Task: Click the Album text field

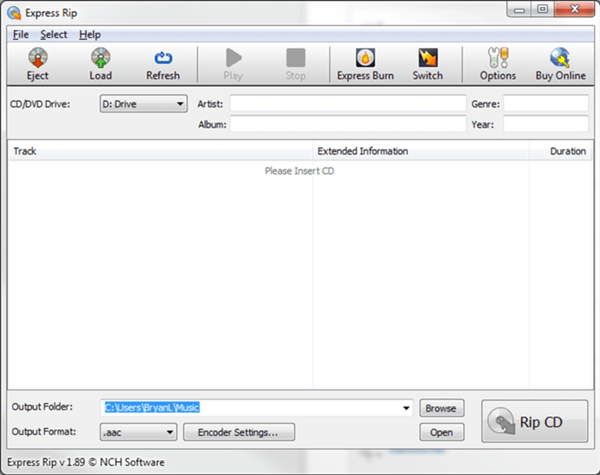Action: 348,124
